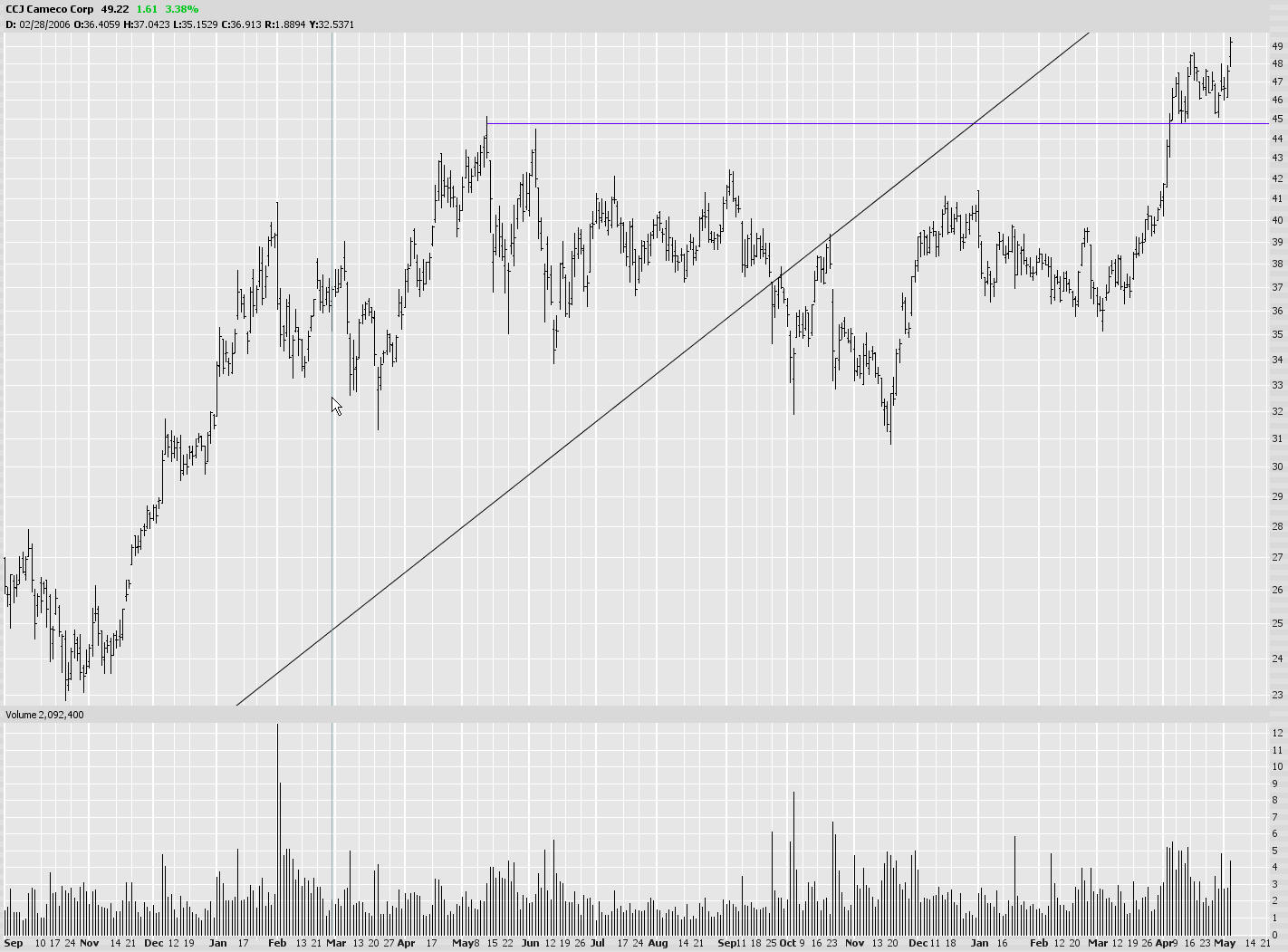1288x952 pixels.
Task: Click price axis label 23
Action: point(1277,696)
